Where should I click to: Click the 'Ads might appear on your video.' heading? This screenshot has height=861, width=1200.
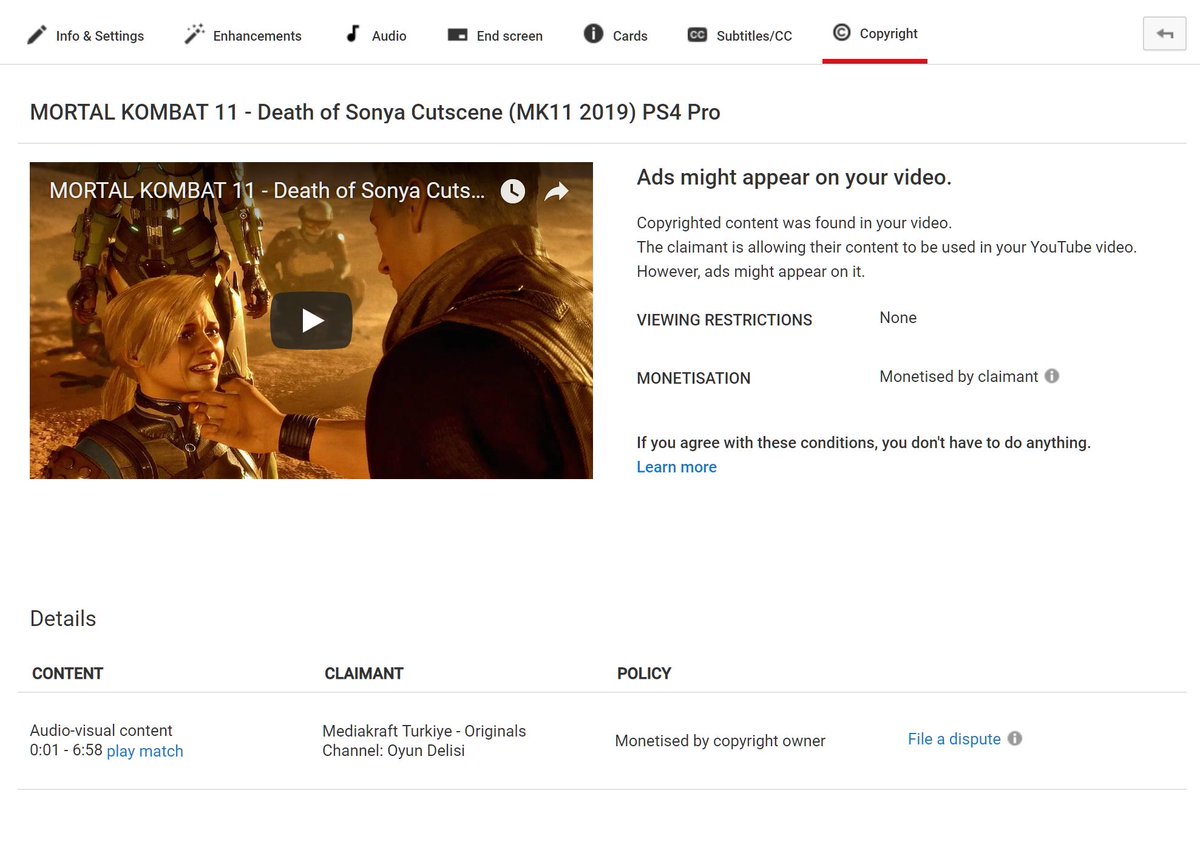point(794,178)
